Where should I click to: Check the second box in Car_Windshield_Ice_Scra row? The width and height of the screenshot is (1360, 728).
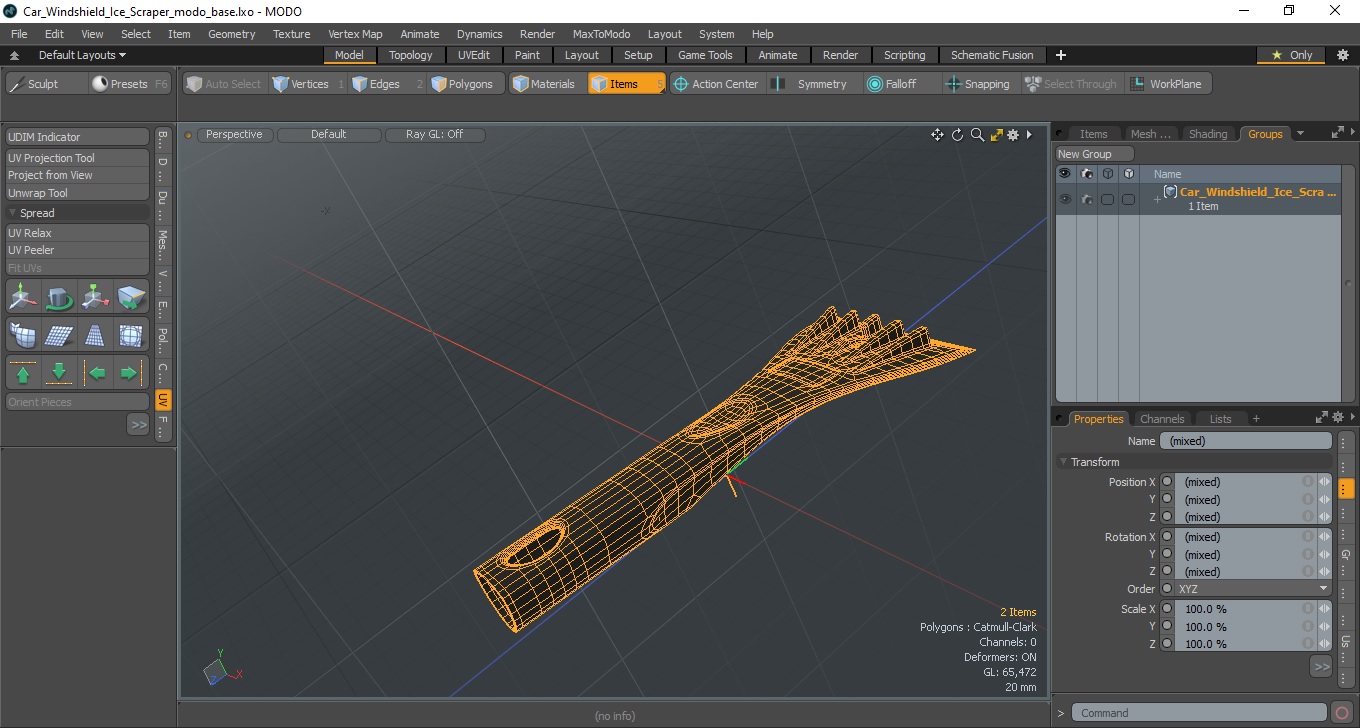click(x=1128, y=199)
